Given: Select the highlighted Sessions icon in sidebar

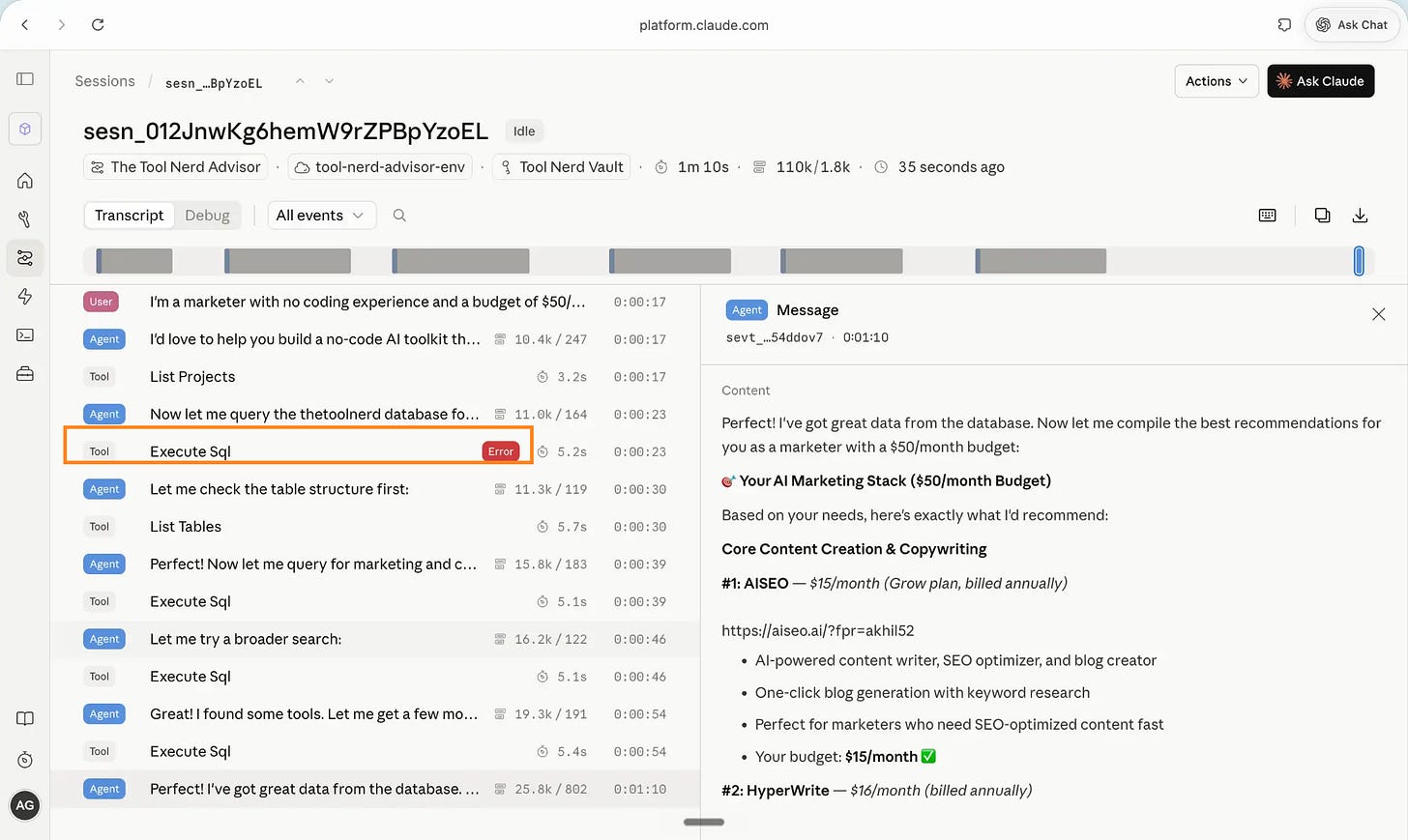Looking at the screenshot, I should pyautogui.click(x=25, y=258).
